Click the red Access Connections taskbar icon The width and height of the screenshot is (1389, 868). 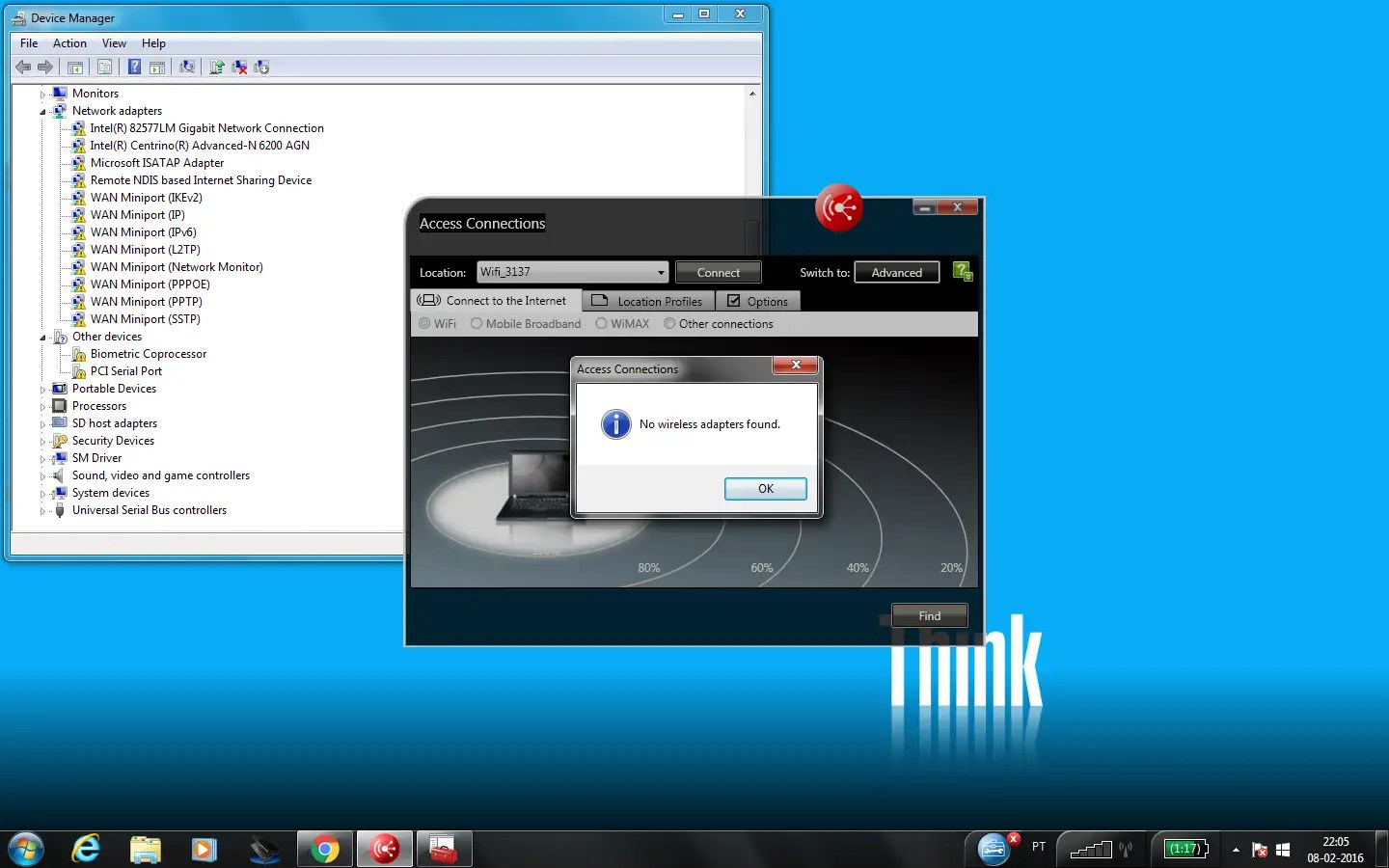click(384, 849)
